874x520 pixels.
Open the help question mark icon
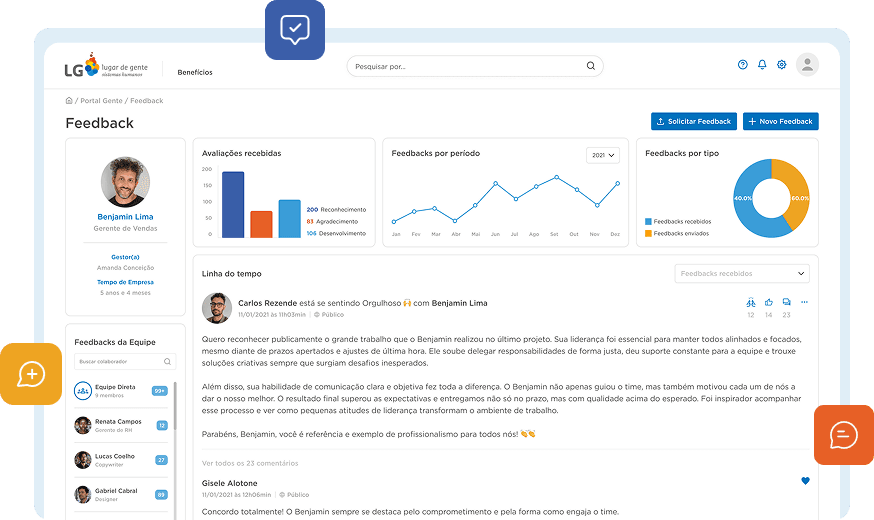point(742,65)
